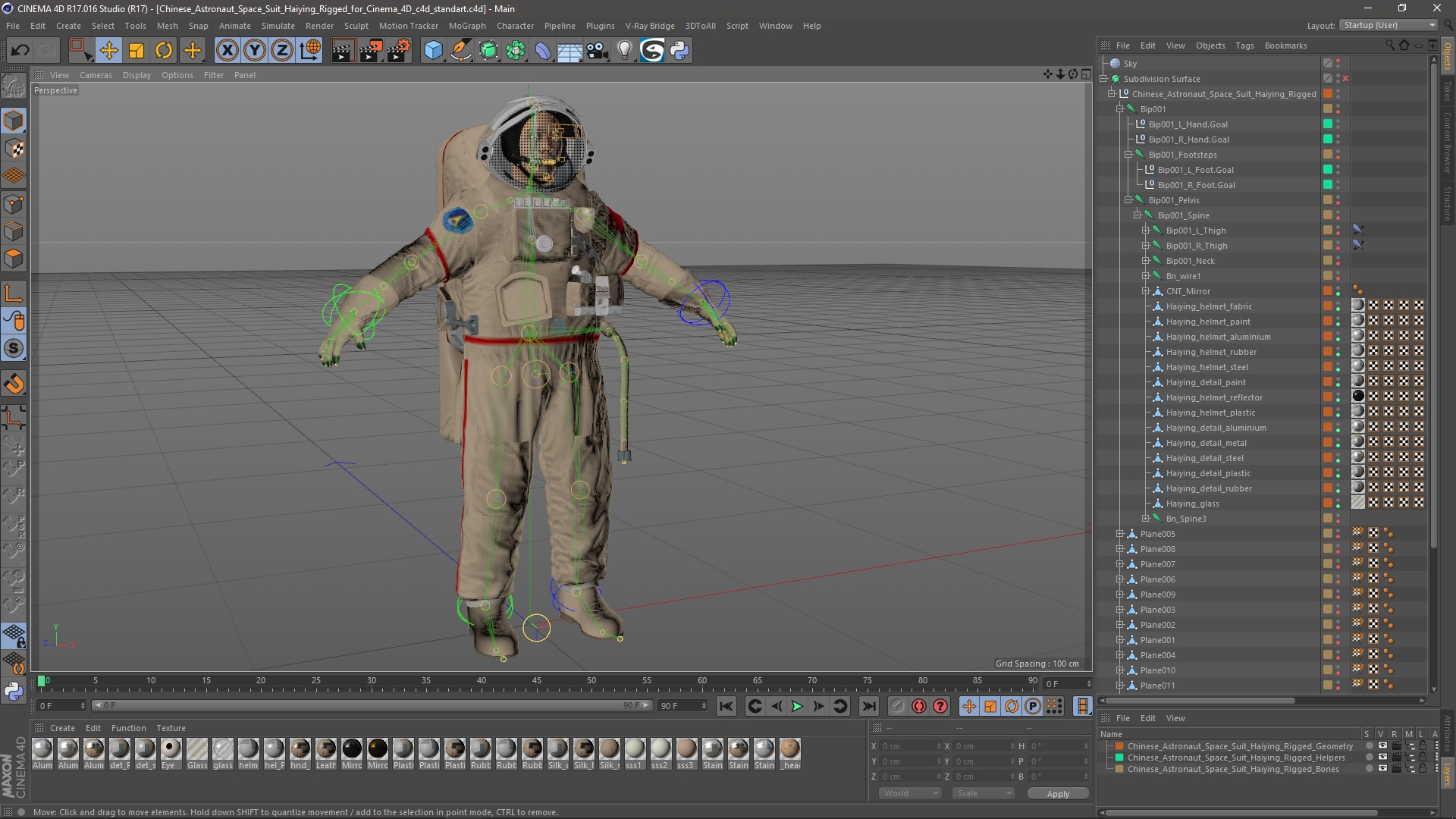Select the Eye material swatch
Screen dimensions: 1456x819
pyautogui.click(x=171, y=753)
